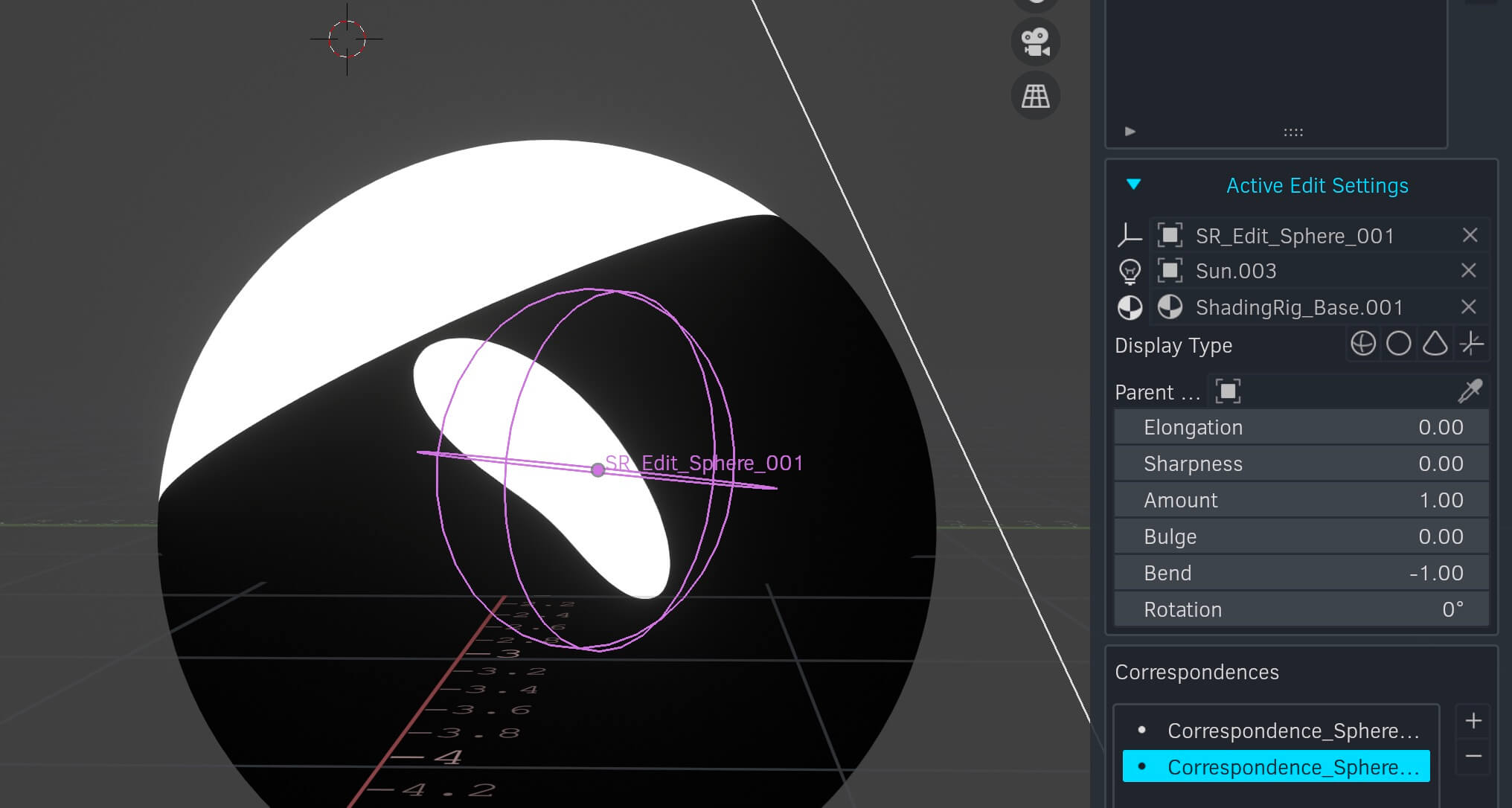Click the 3D cursor in the viewport
Viewport: 1512px width, 808px height.
coord(347,39)
